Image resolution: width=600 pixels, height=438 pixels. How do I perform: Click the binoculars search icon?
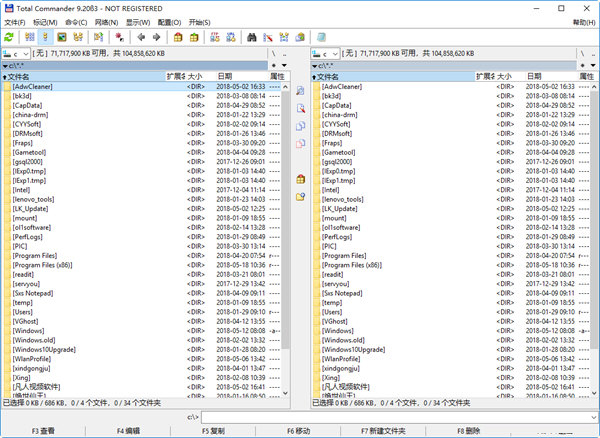coord(252,37)
